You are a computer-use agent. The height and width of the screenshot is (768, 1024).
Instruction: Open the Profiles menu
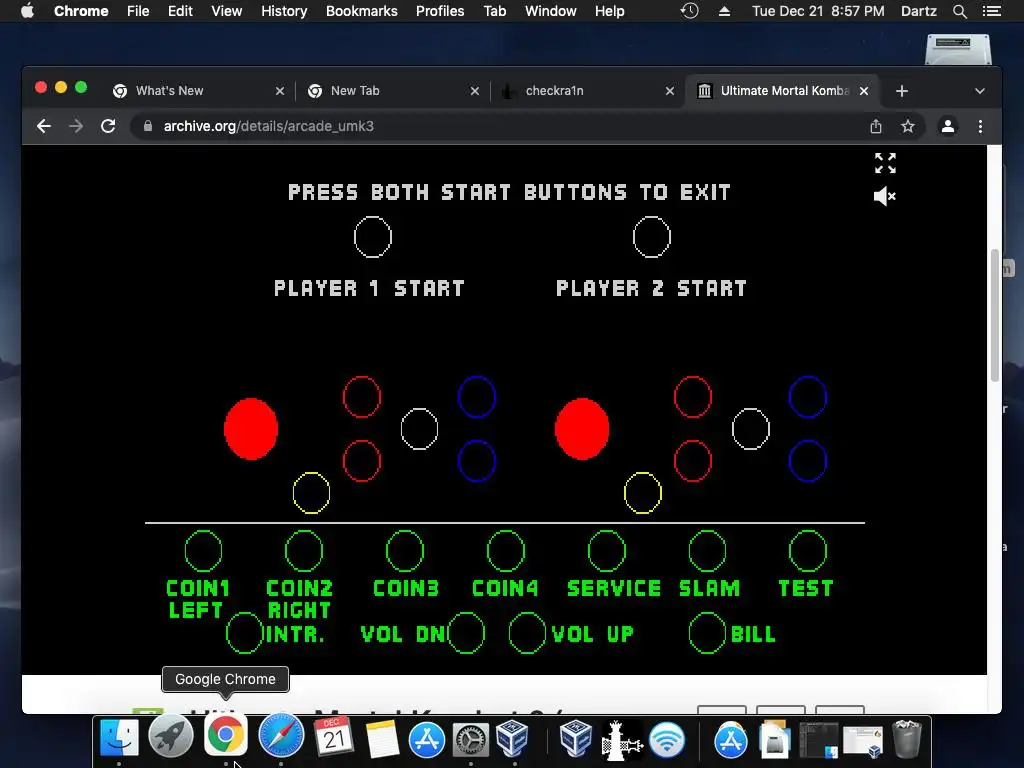tap(440, 11)
